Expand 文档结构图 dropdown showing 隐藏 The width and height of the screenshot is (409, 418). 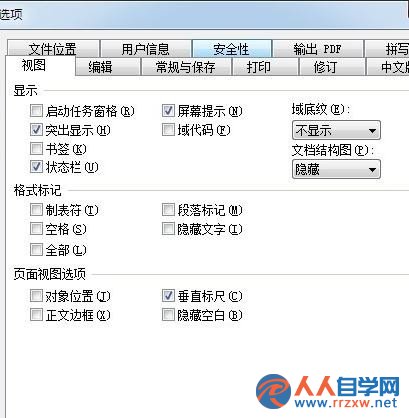(336, 169)
